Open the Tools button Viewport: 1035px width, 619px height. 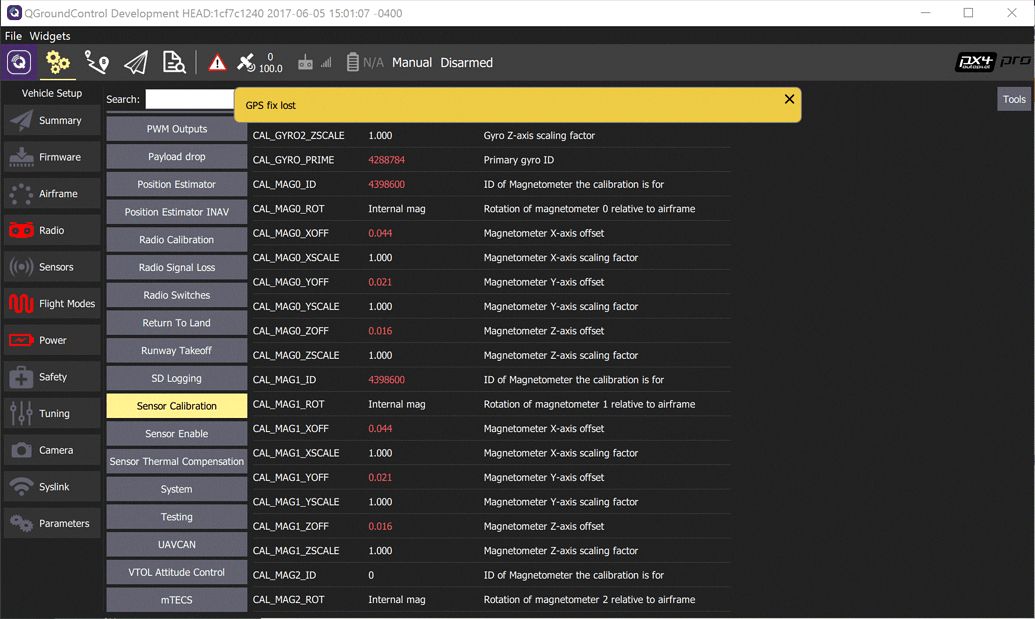(1014, 100)
